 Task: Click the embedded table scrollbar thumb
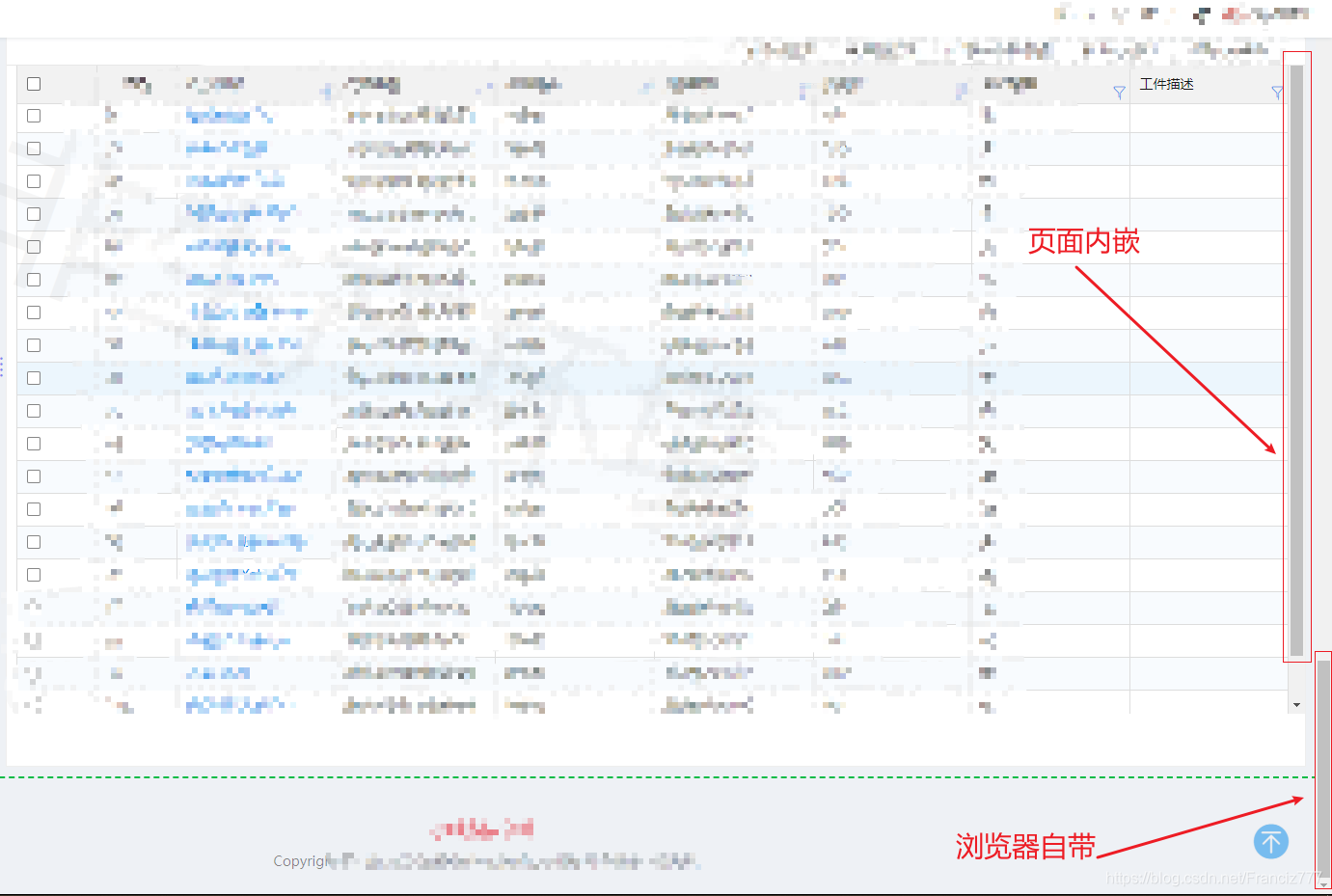pos(1297,360)
